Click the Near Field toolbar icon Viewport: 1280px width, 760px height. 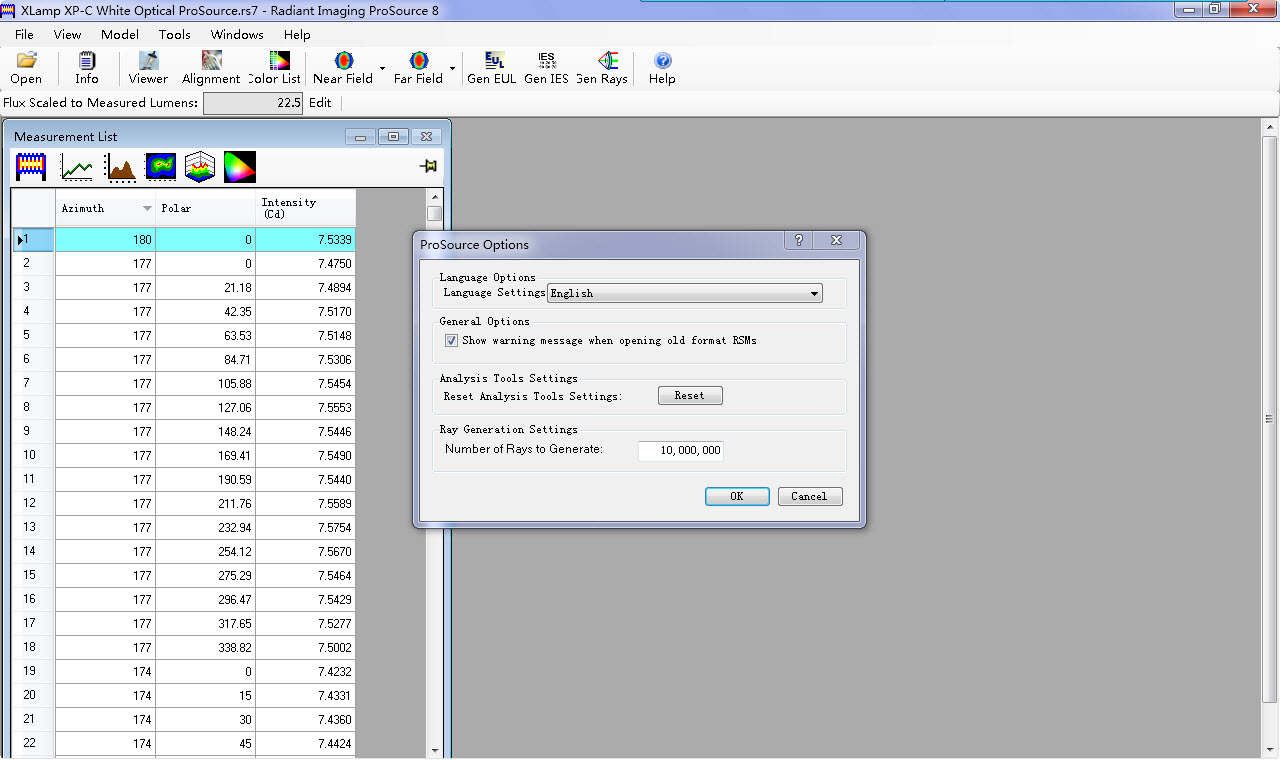(343, 68)
